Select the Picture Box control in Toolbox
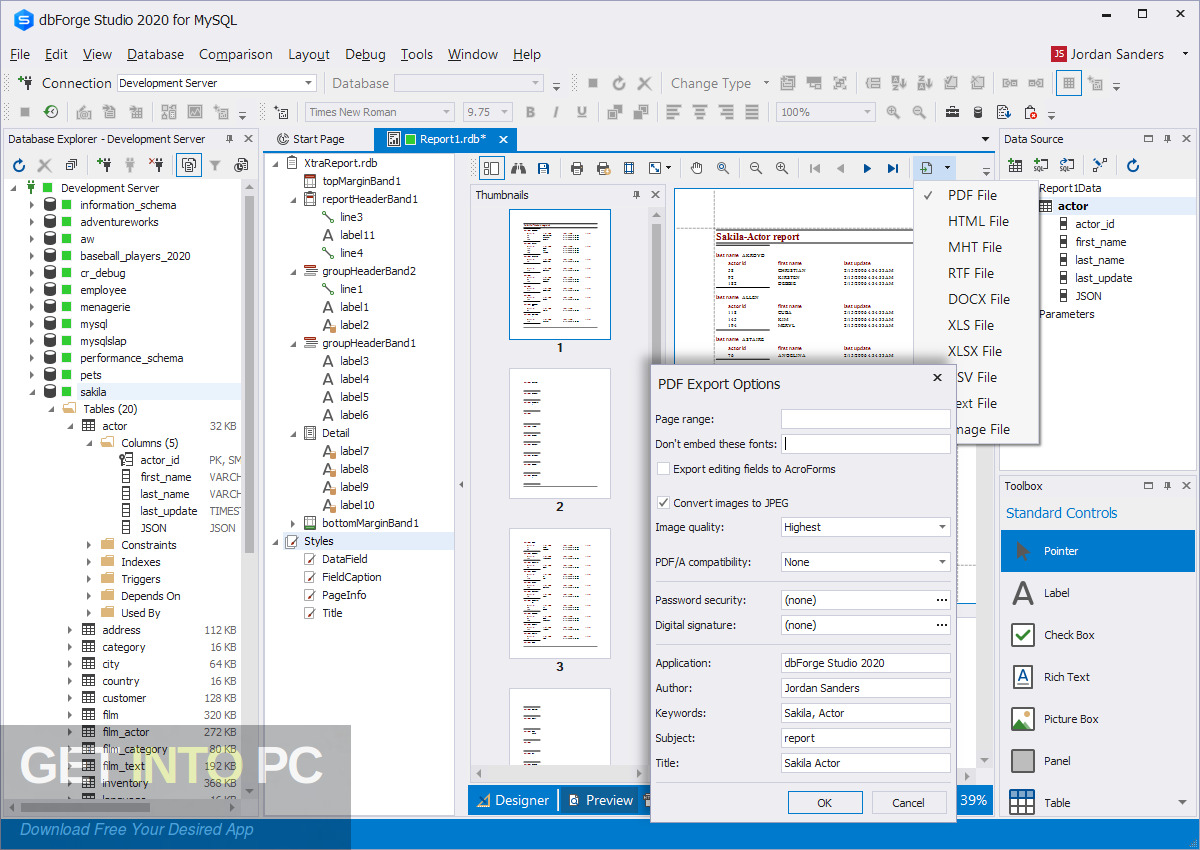Screen dimensions: 1200x850 coord(1098,719)
